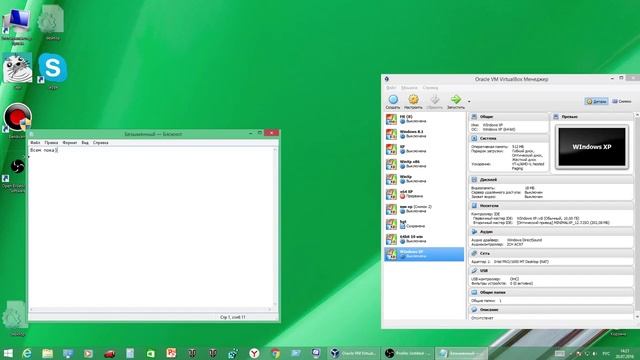Viewport: 640px width, 360px height.
Task: Open Internet Explorer from the taskbar
Action: click(27, 353)
